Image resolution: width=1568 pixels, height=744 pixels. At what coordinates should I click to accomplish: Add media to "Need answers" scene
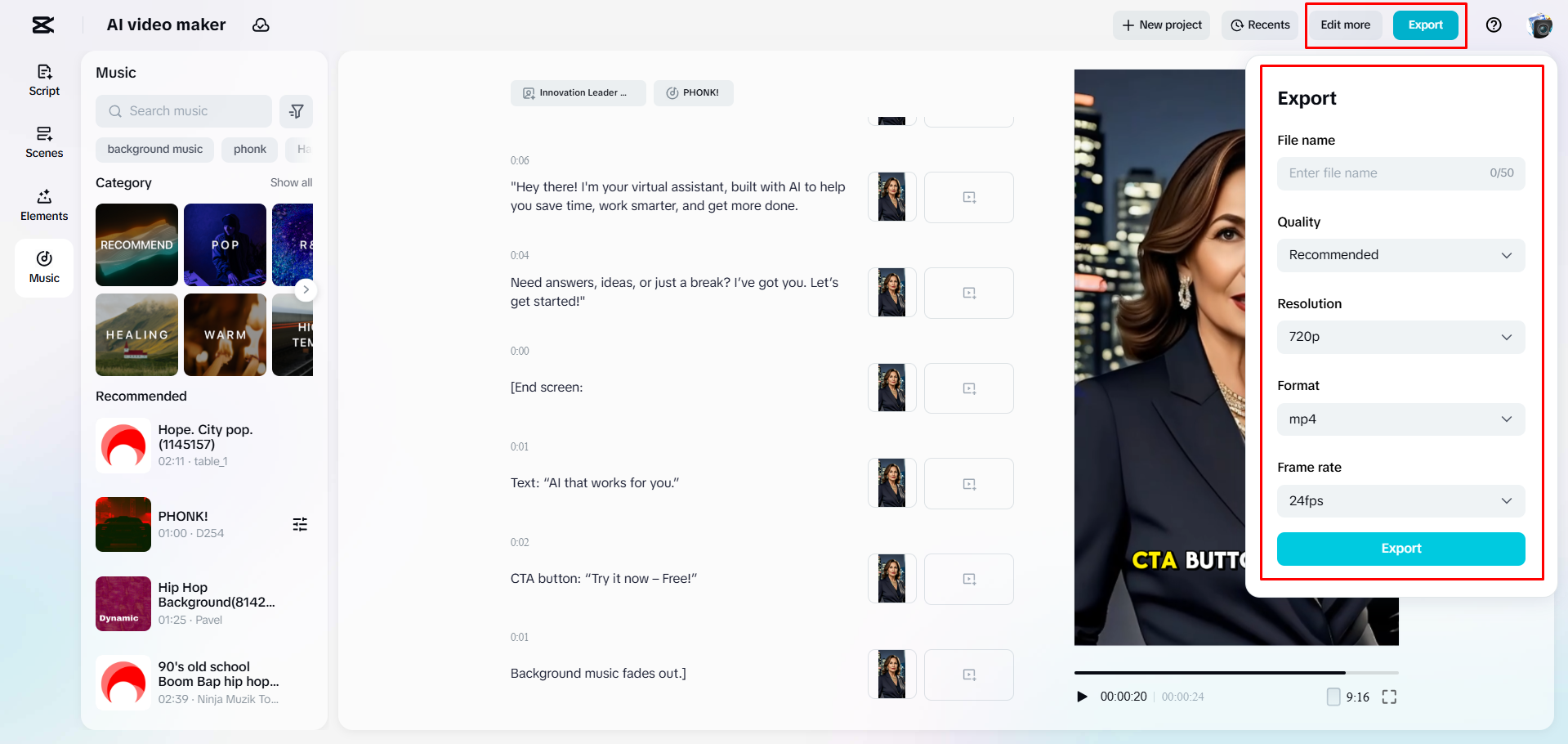click(969, 293)
